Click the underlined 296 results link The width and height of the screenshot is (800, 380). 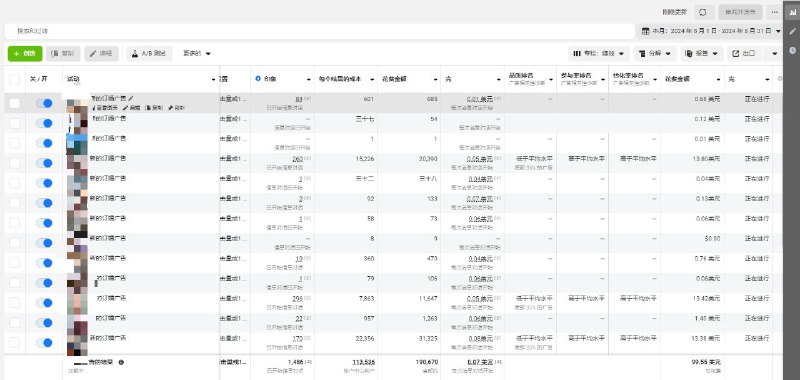298,298
